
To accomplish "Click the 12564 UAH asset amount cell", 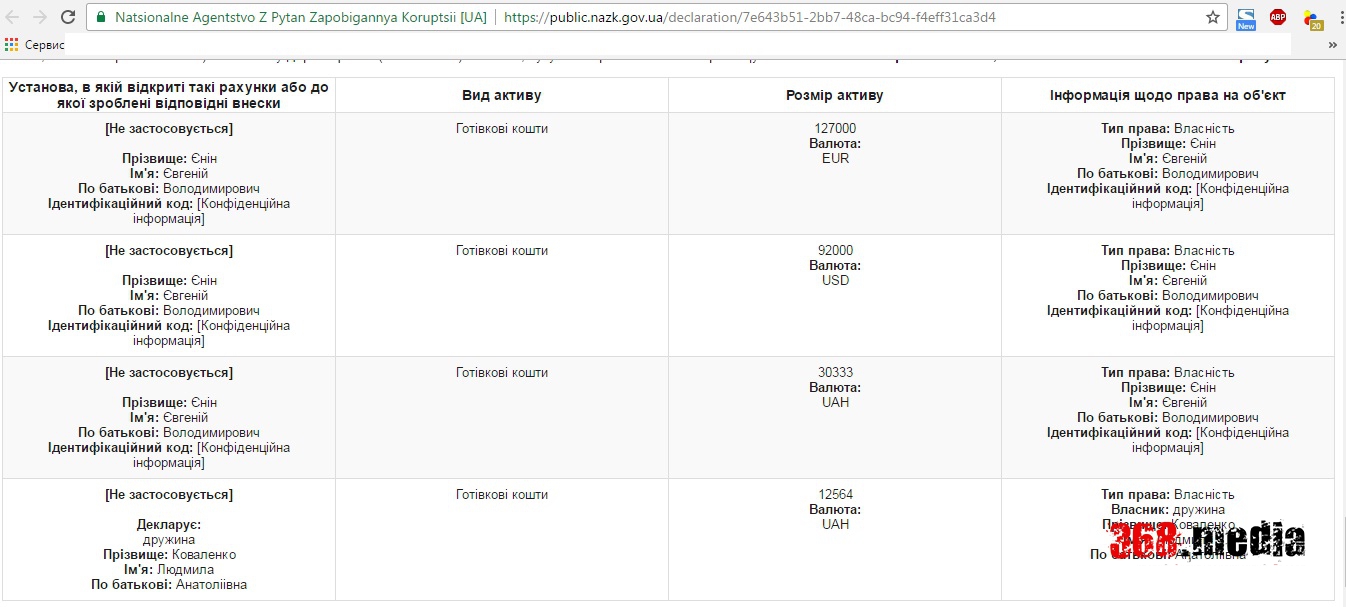I will pyautogui.click(x=835, y=509).
